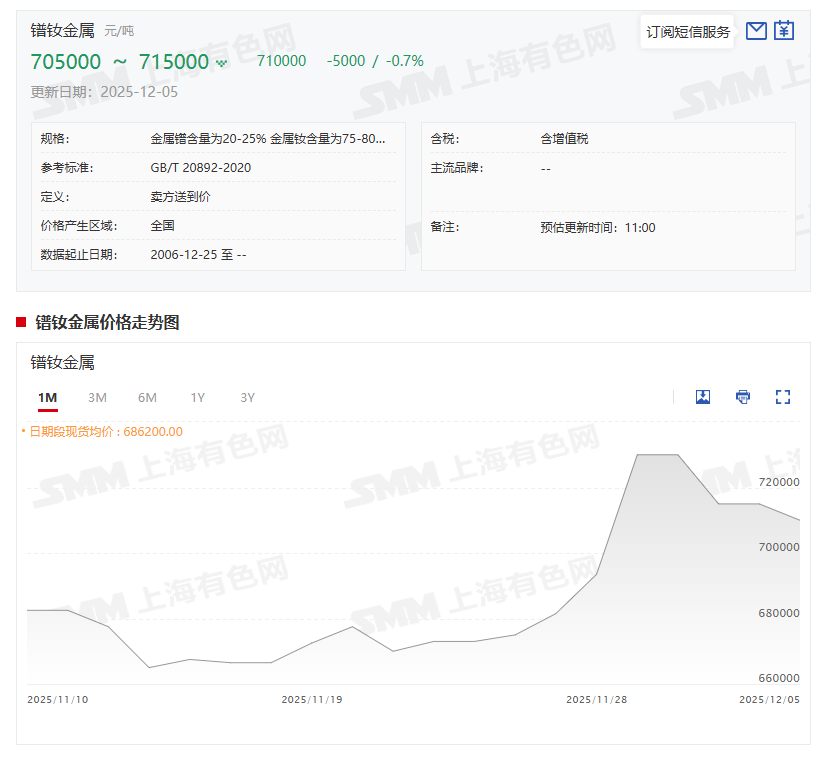
Task: Switch to the 3M time range
Action: pyautogui.click(x=97, y=398)
